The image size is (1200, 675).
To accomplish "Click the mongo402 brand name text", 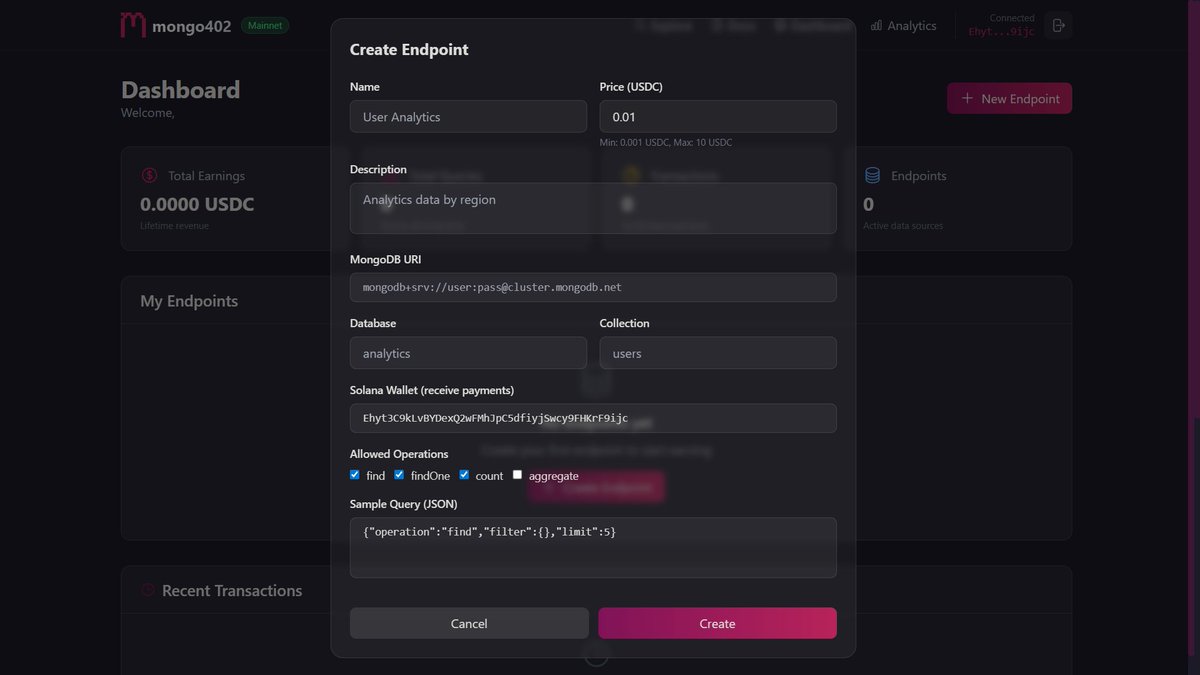I will coord(192,26).
